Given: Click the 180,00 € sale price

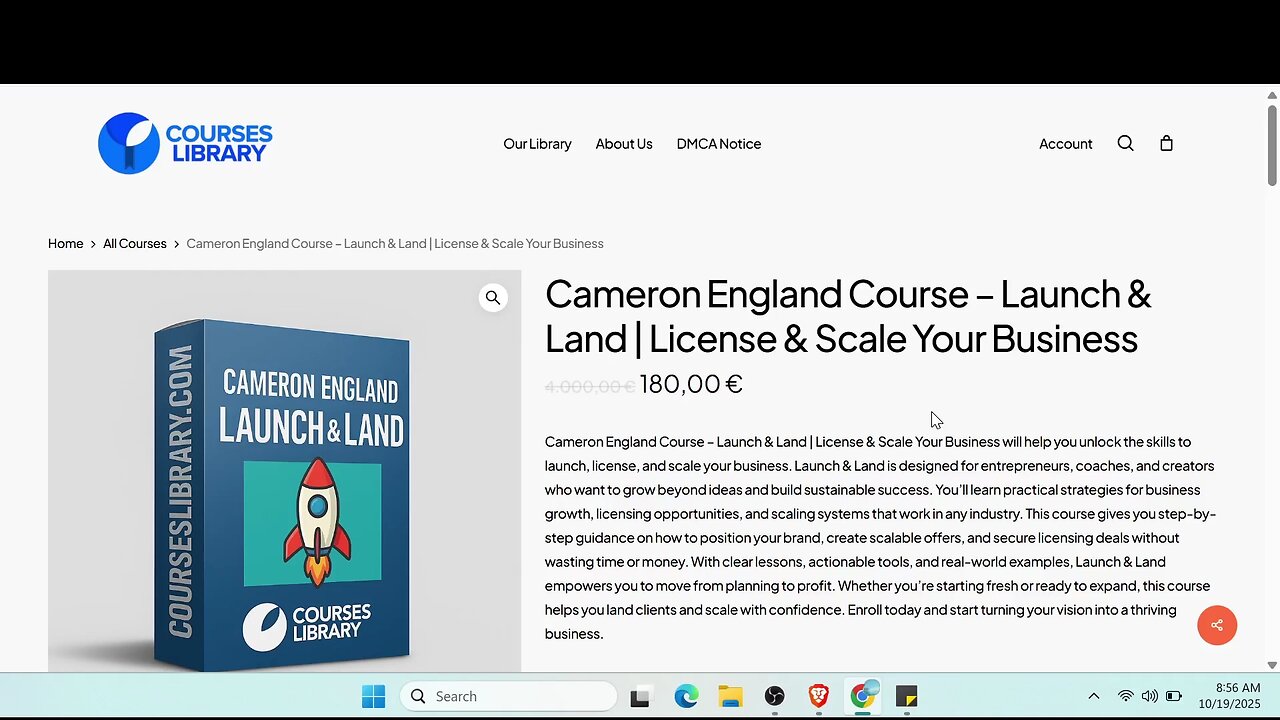Looking at the screenshot, I should [691, 384].
